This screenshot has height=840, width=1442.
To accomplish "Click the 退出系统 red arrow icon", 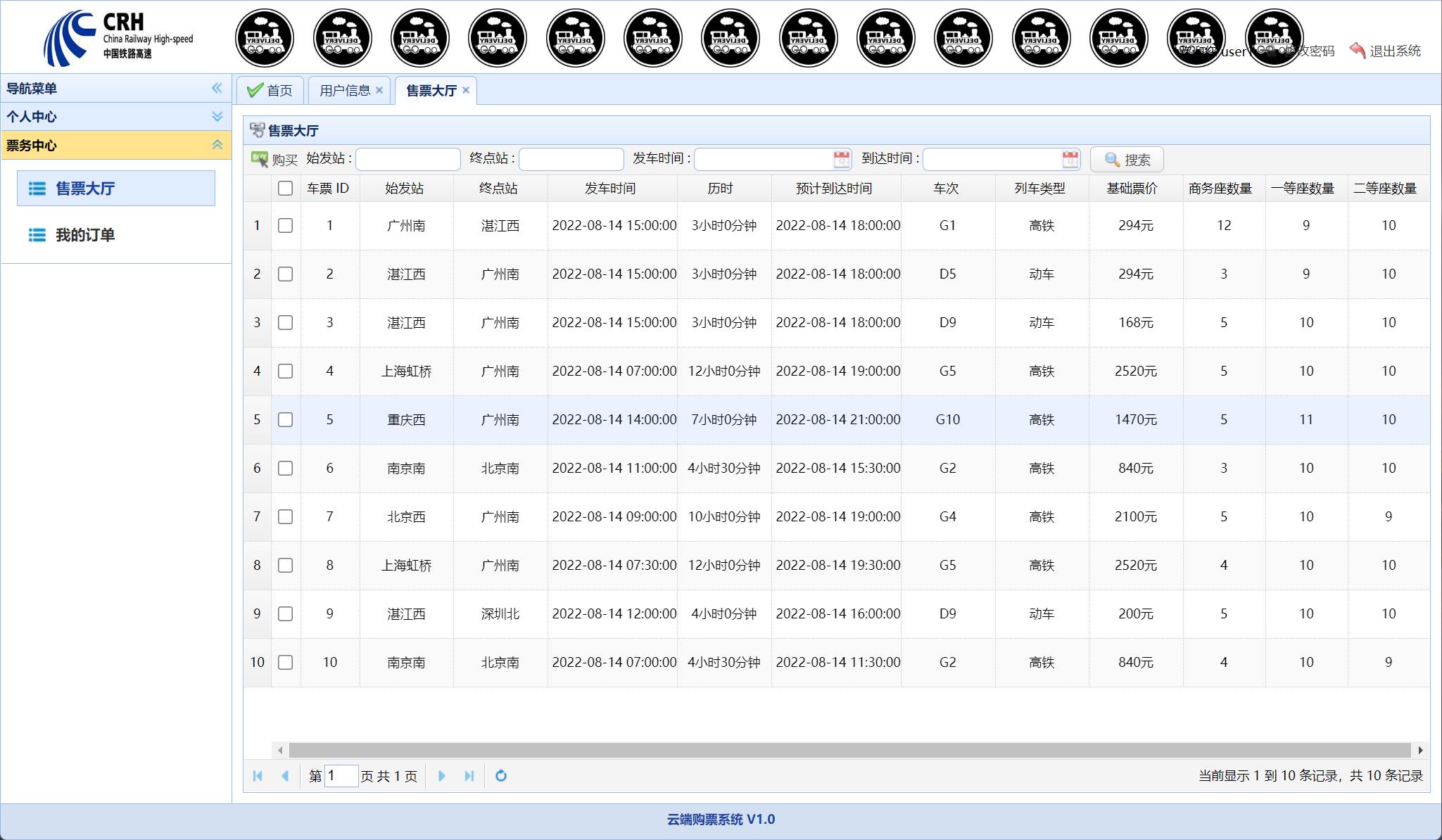I will coord(1358,51).
